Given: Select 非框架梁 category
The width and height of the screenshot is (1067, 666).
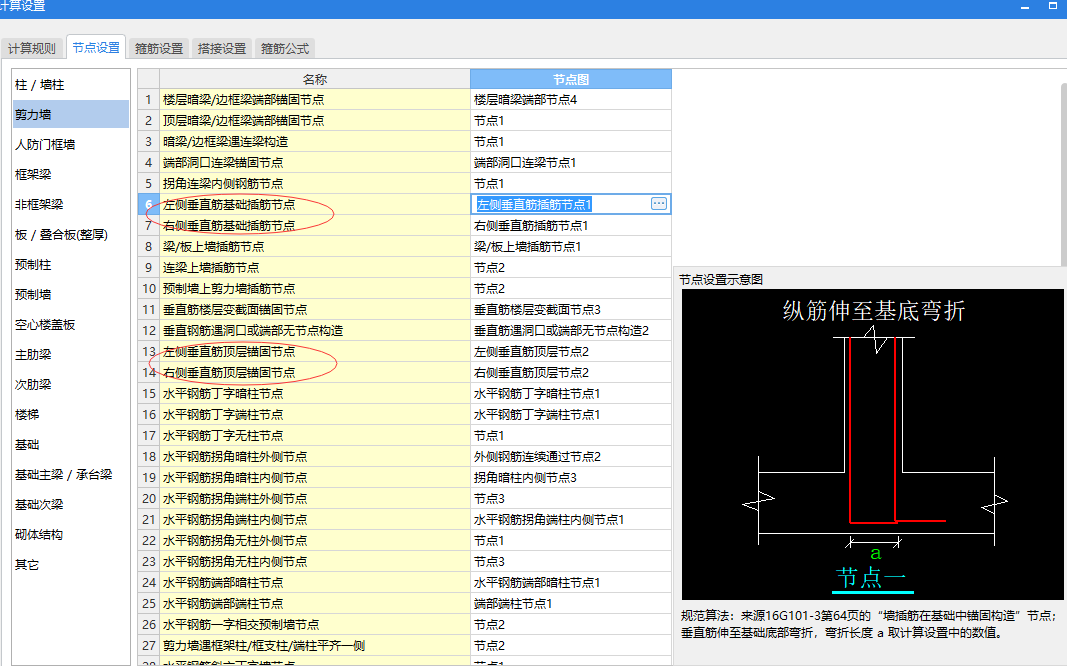Looking at the screenshot, I should (x=71, y=204).
